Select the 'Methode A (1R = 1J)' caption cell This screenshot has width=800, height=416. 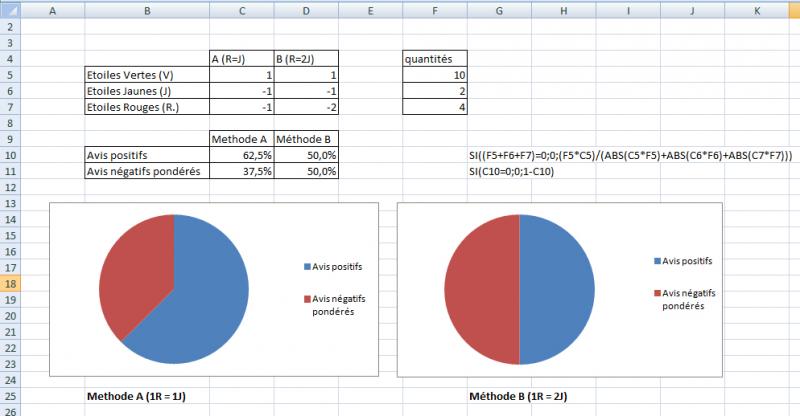pos(147,396)
